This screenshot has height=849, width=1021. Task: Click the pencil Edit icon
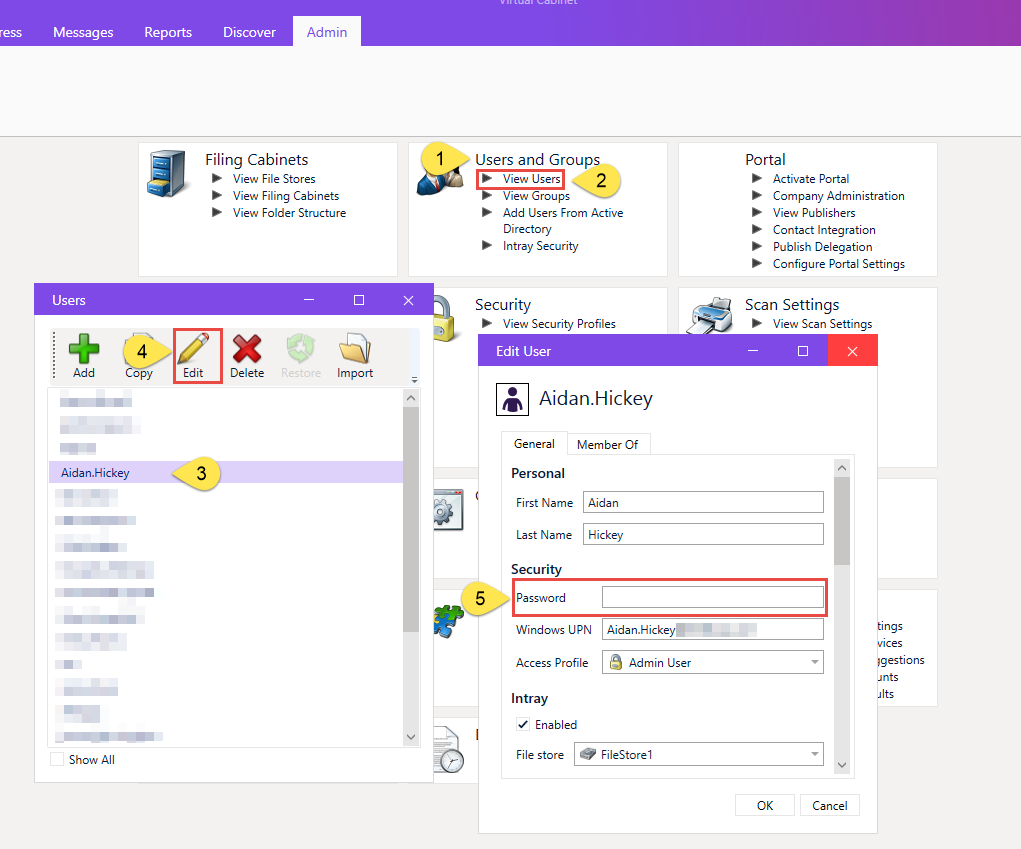pos(193,348)
